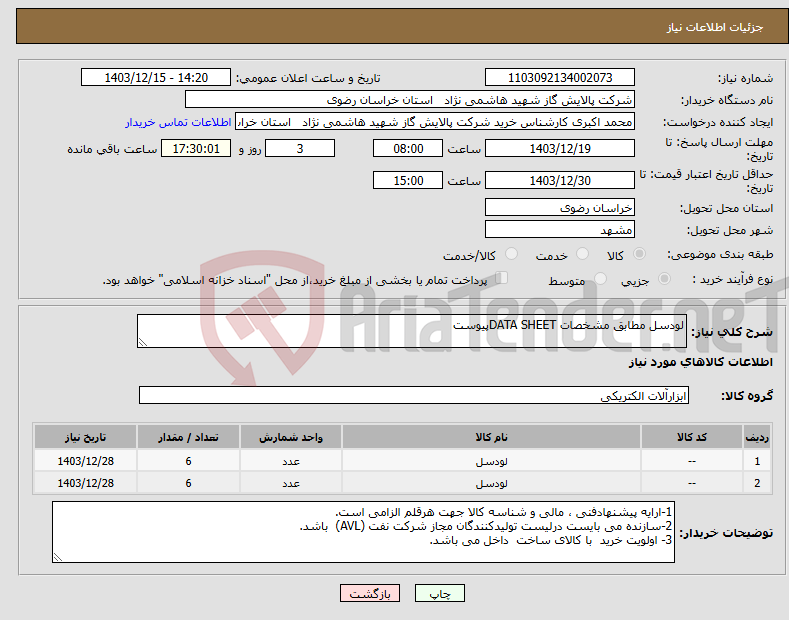Click the delivery province field خراسان رضوی
Viewport: 789px width, 620px height.
[560, 207]
